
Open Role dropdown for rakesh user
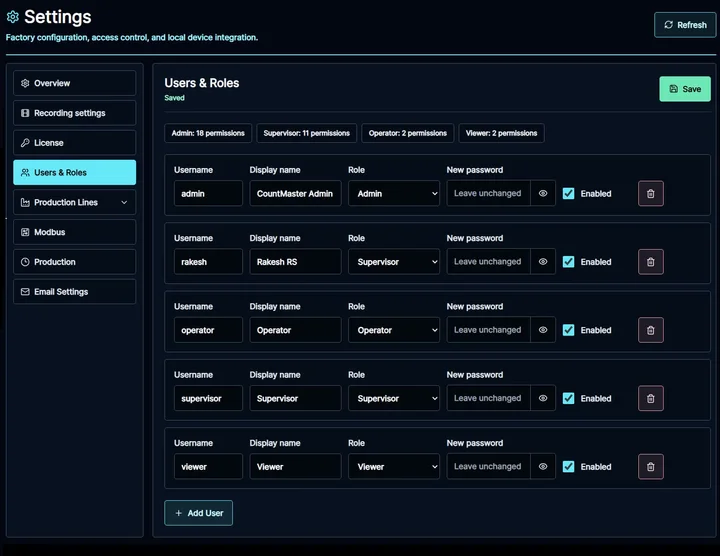(x=394, y=262)
